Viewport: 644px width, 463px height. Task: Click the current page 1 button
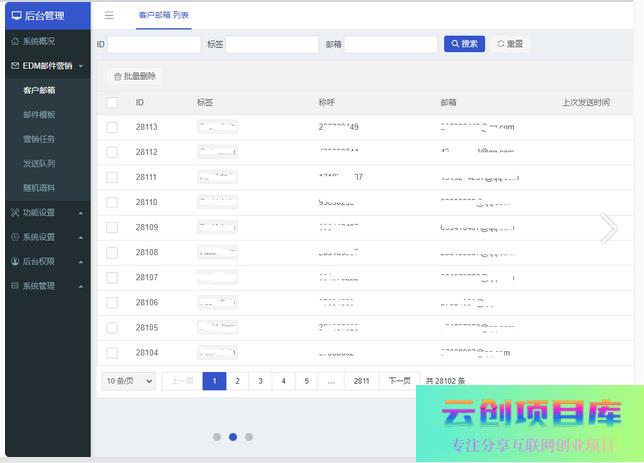click(x=214, y=381)
